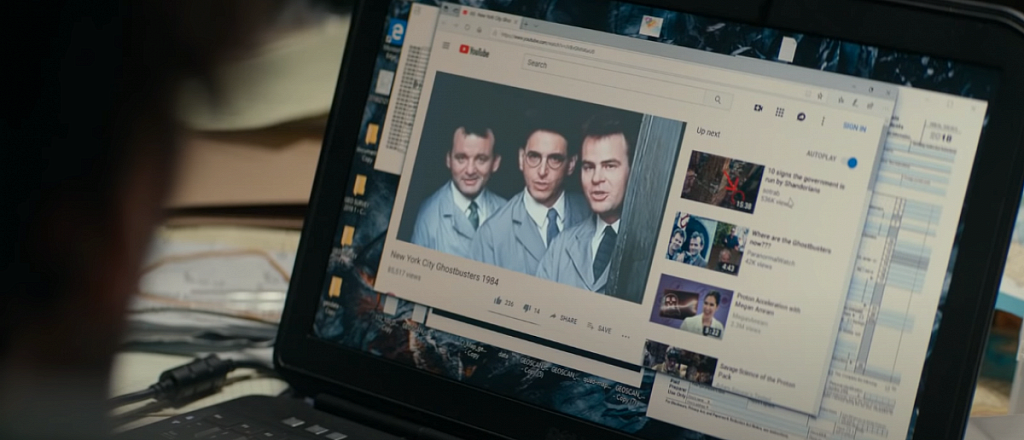
Task: Open a new browser tab
Action: [x=527, y=23]
